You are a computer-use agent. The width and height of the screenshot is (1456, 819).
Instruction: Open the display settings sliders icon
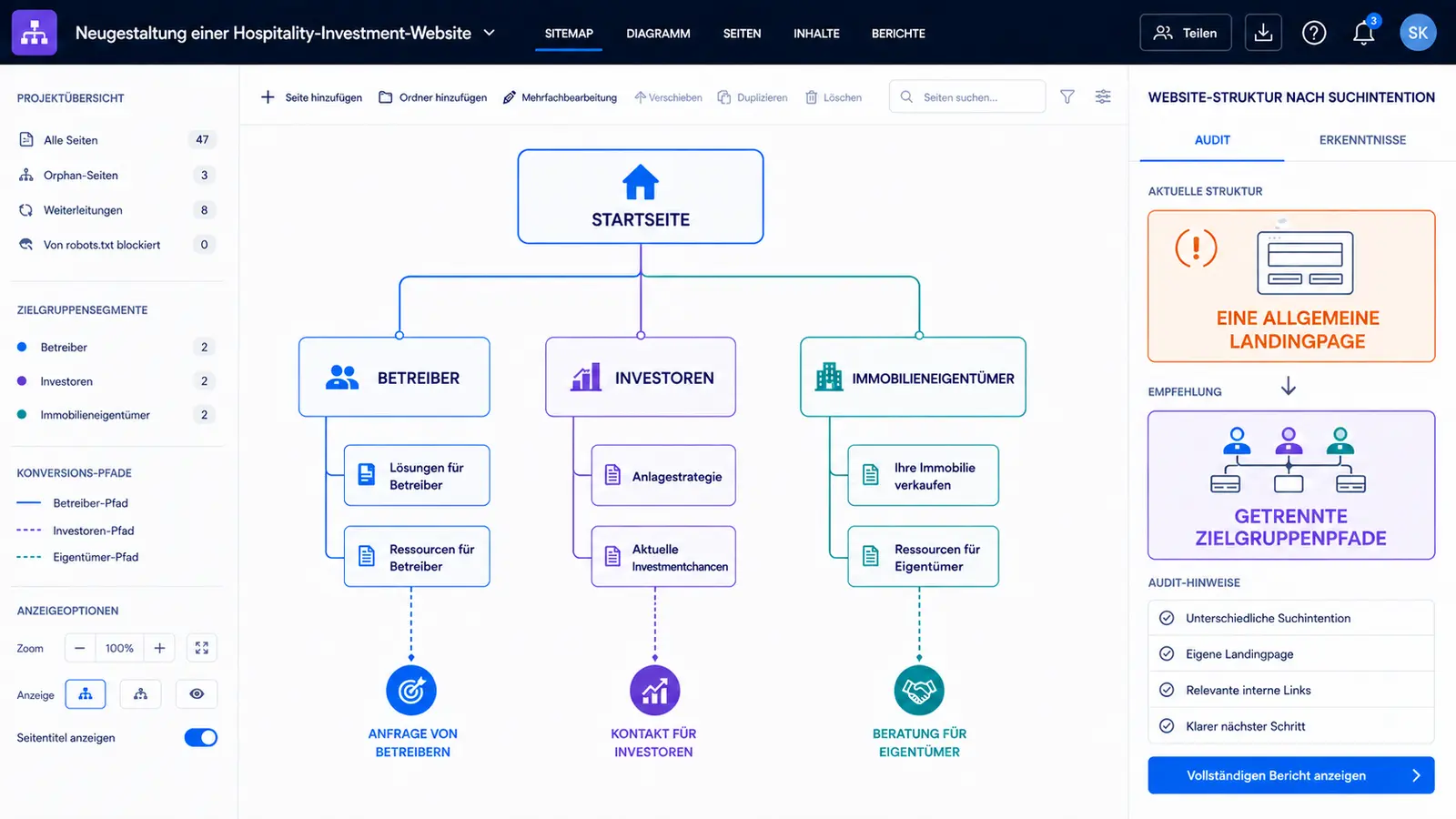pyautogui.click(x=1103, y=96)
